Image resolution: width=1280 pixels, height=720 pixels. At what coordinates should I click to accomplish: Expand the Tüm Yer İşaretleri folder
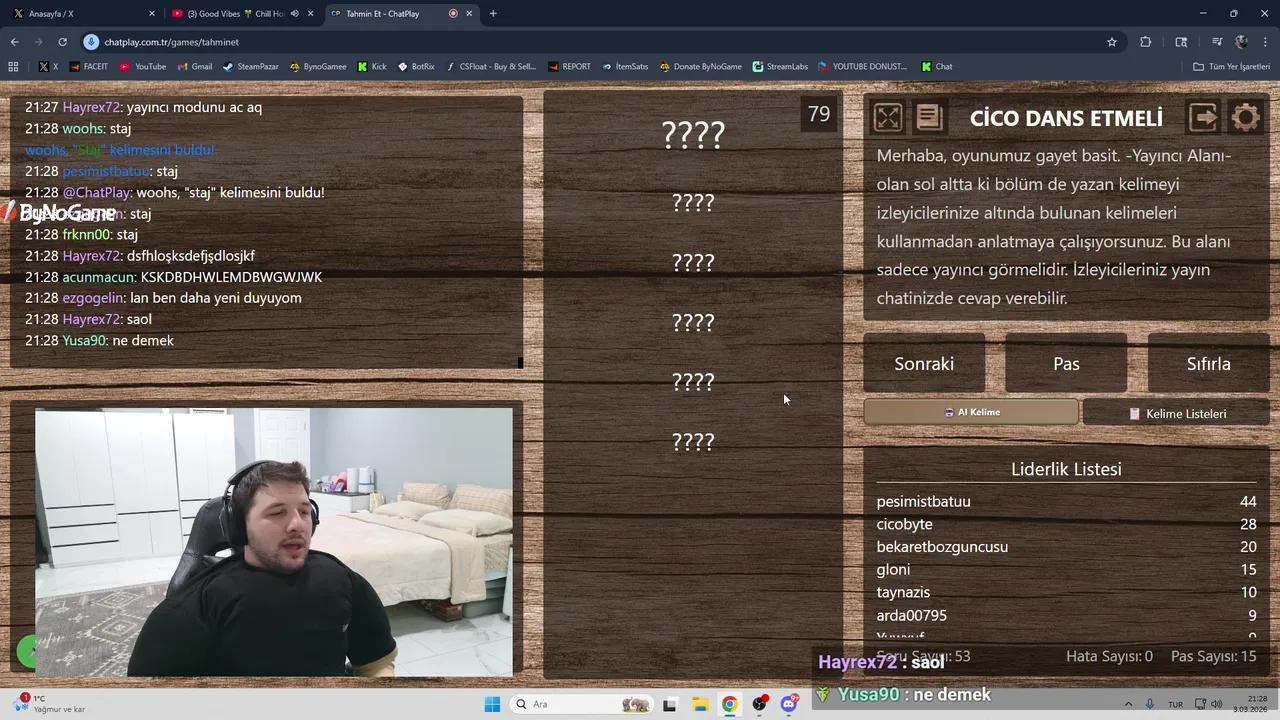pos(1231,67)
